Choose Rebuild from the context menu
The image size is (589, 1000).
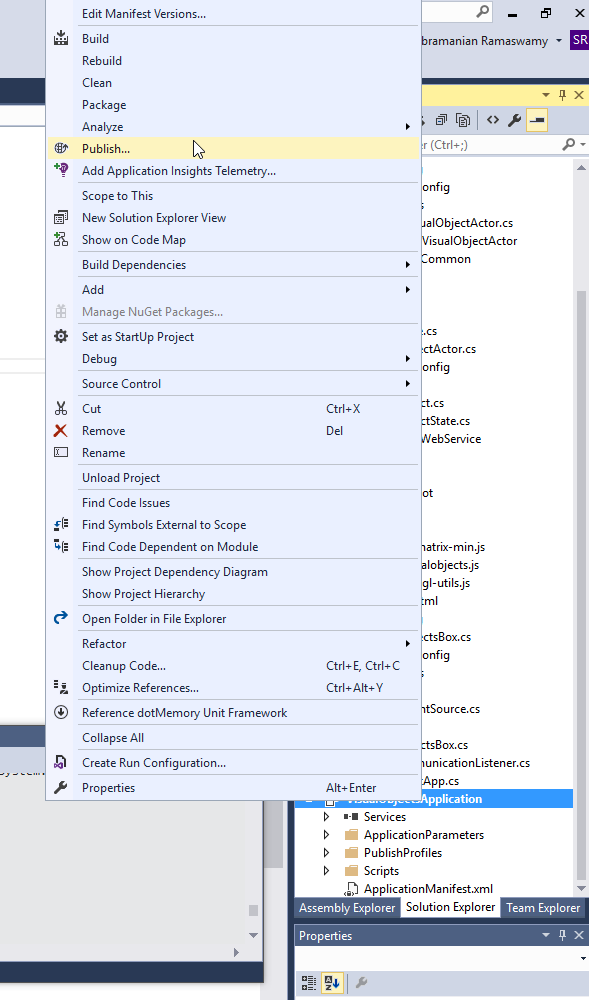tap(100, 60)
